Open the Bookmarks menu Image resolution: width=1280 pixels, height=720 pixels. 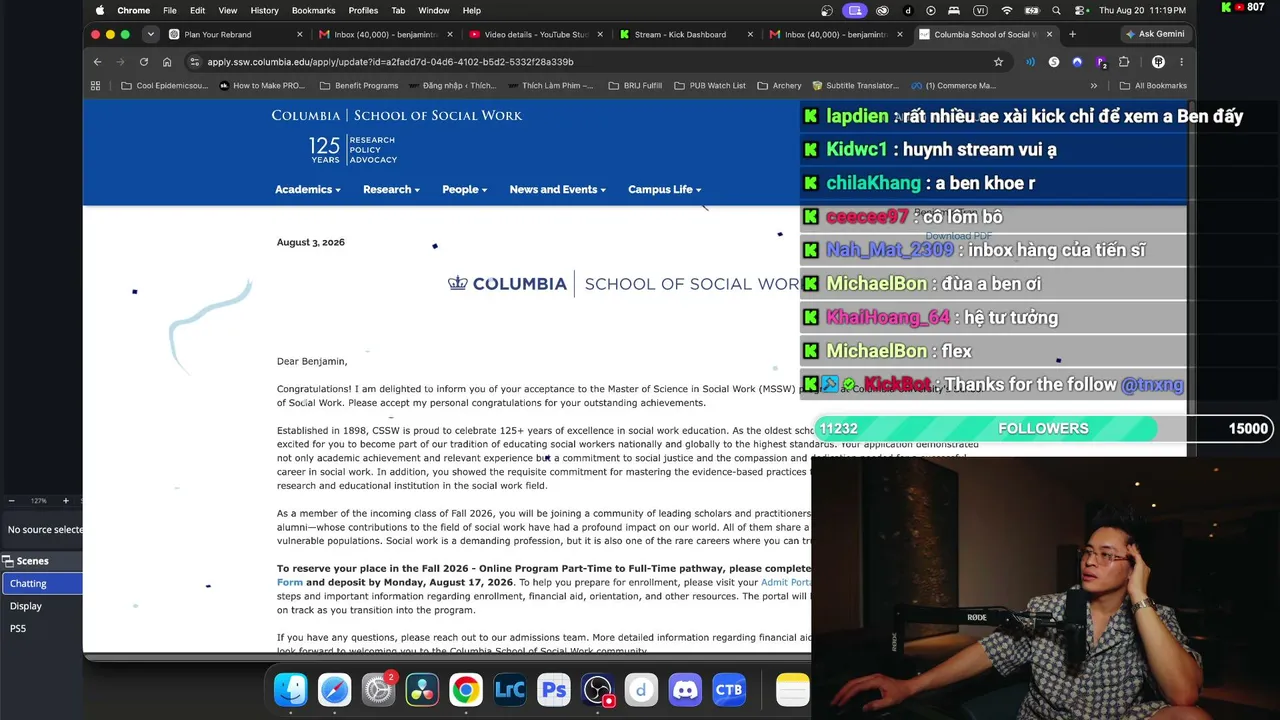click(313, 10)
